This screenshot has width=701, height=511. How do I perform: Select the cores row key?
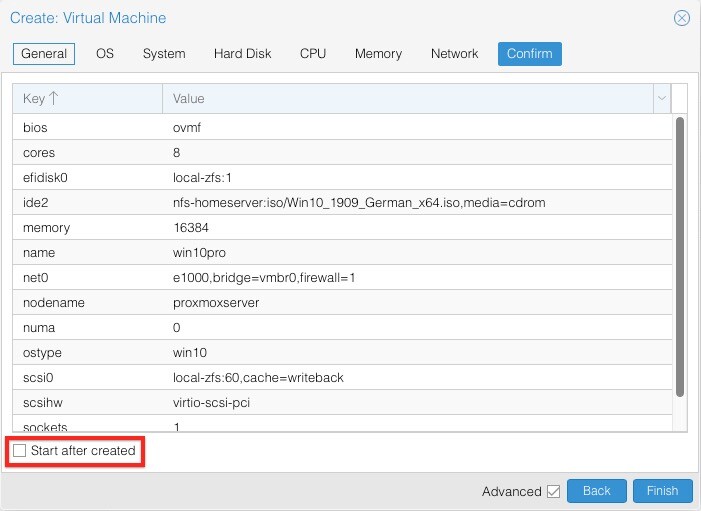[39, 153]
